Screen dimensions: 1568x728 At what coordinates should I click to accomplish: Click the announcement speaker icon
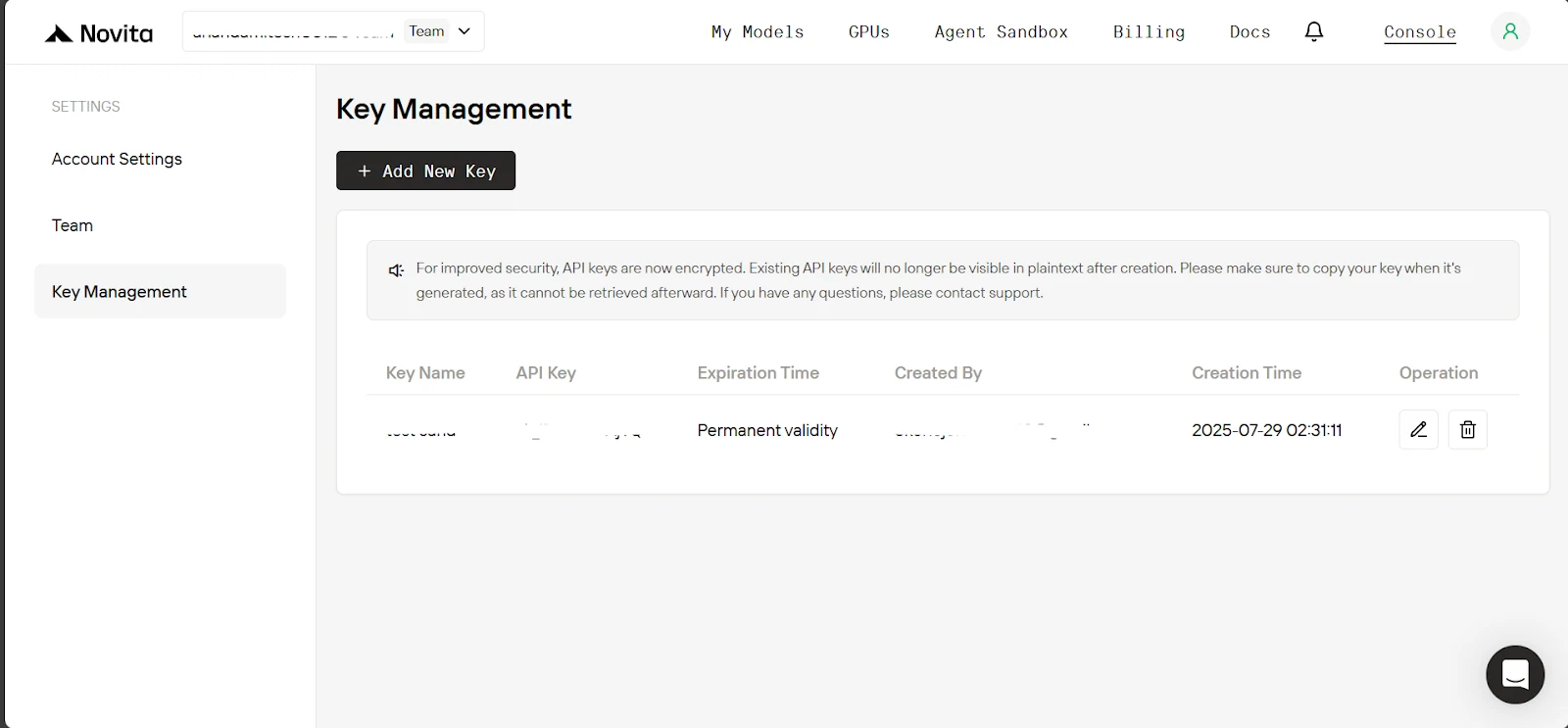(x=396, y=270)
